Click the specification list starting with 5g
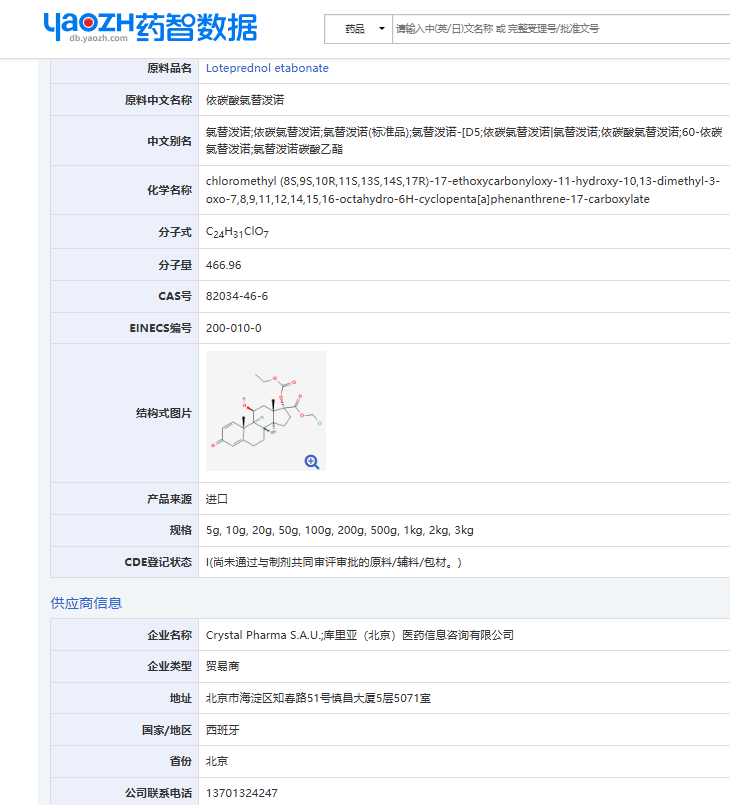 tap(340, 530)
